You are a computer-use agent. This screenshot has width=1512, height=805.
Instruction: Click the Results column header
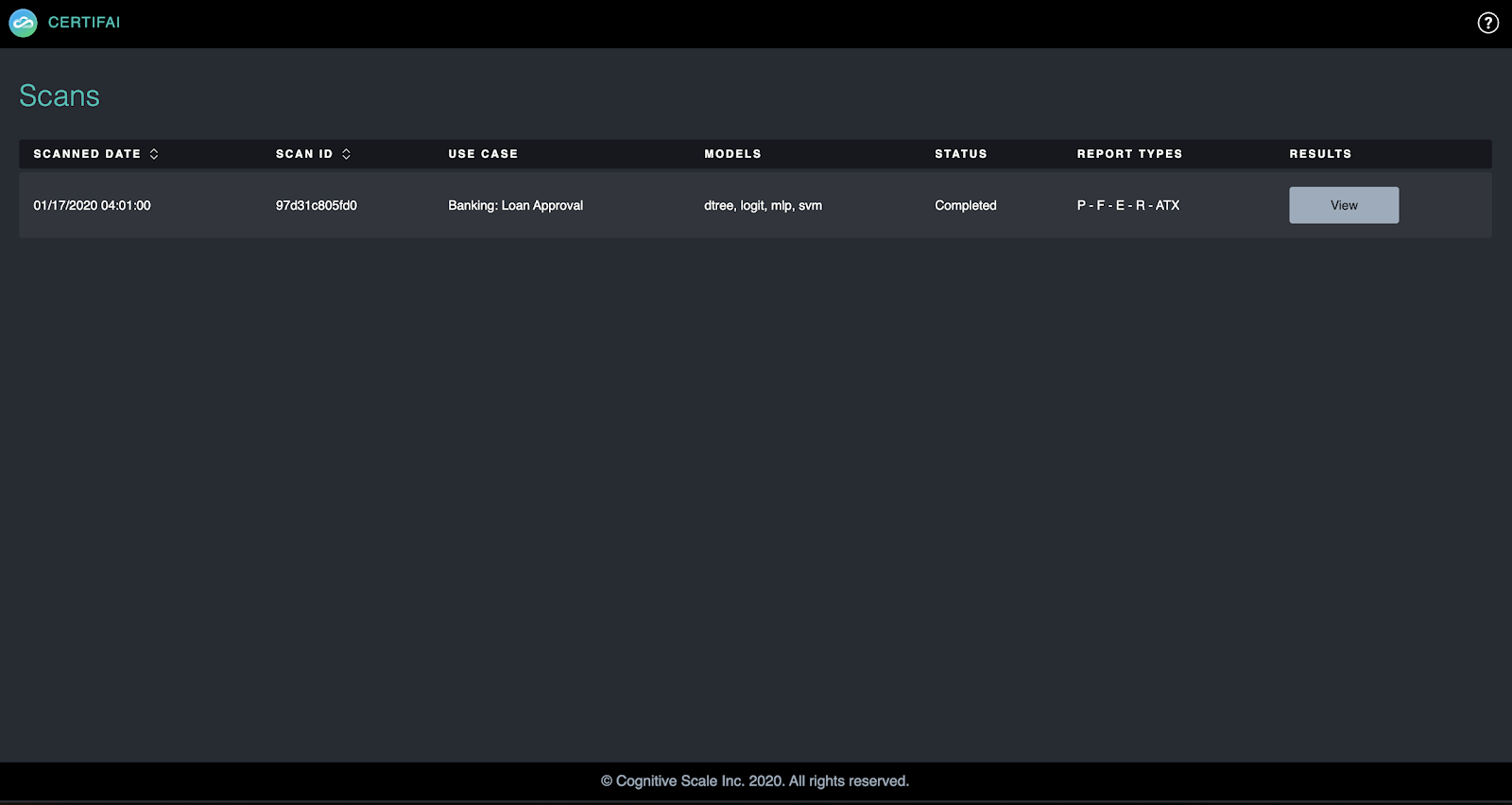[1320, 154]
